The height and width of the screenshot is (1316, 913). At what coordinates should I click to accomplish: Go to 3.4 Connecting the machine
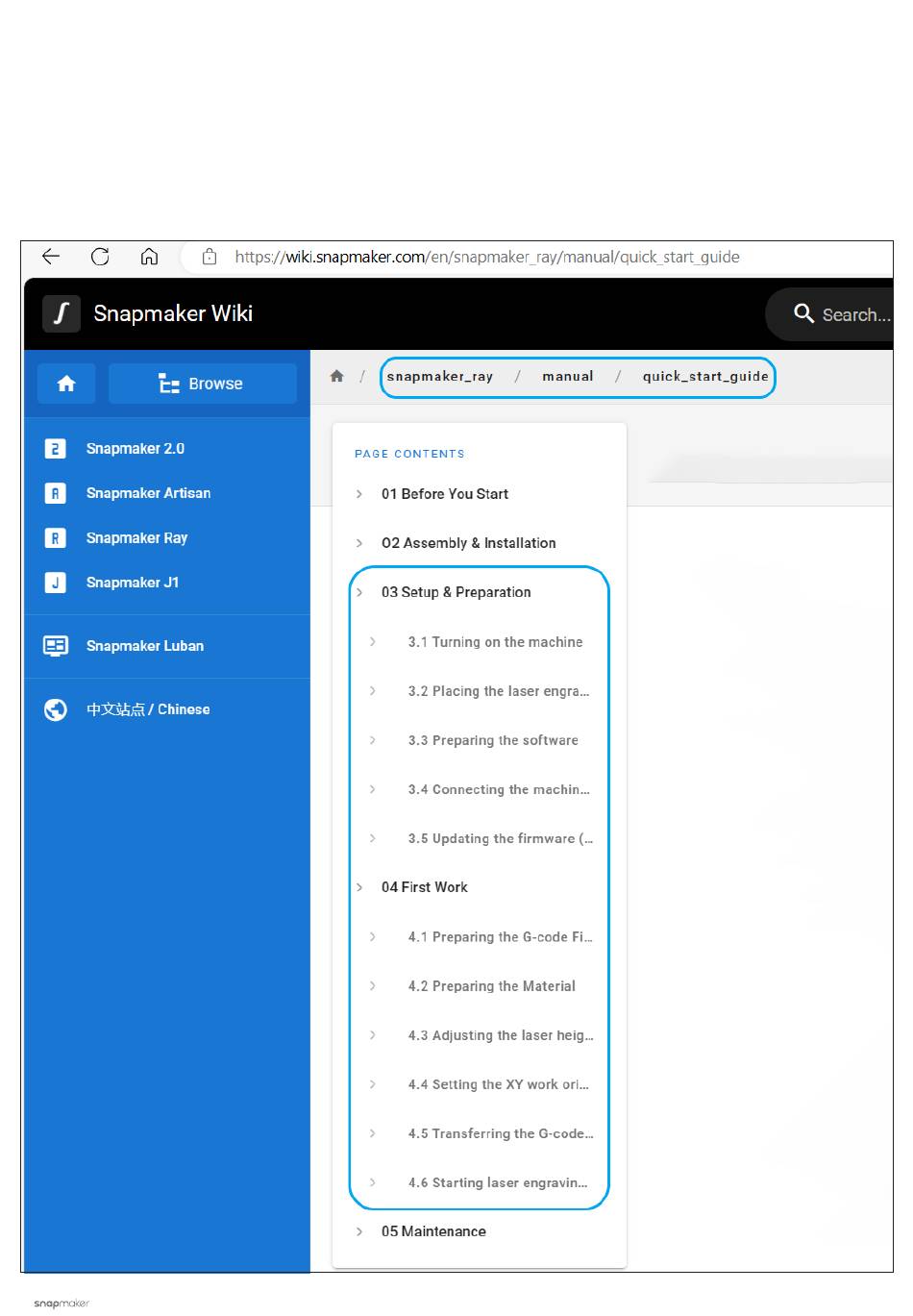tap(499, 789)
